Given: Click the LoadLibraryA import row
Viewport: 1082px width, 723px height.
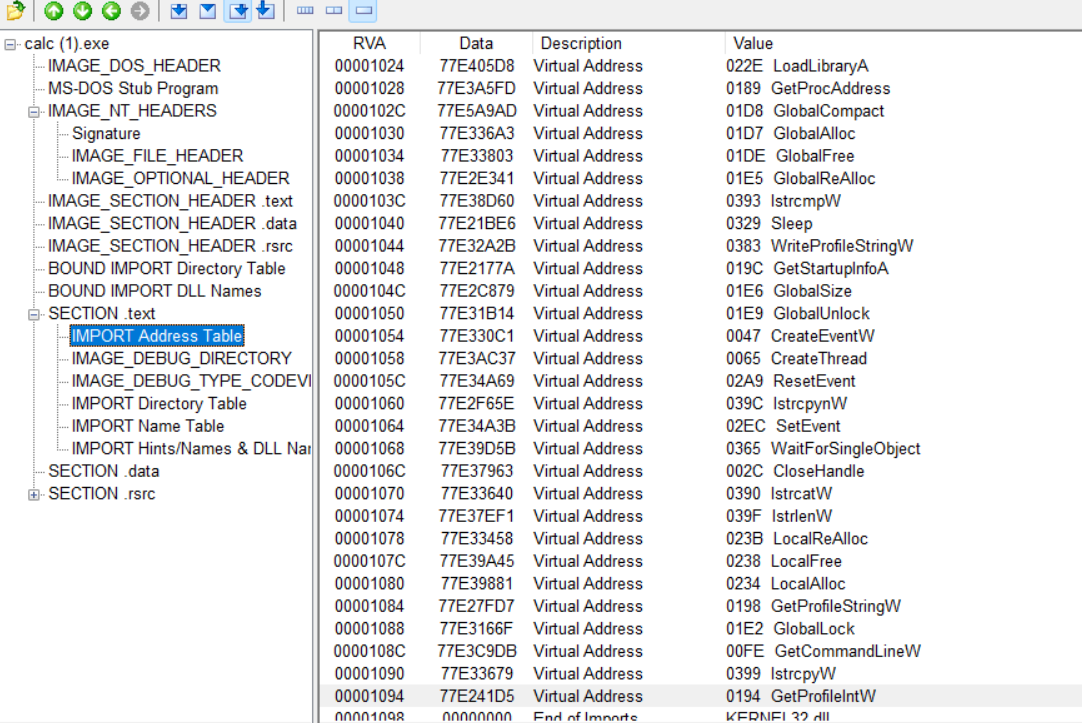Looking at the screenshot, I should click(700, 66).
